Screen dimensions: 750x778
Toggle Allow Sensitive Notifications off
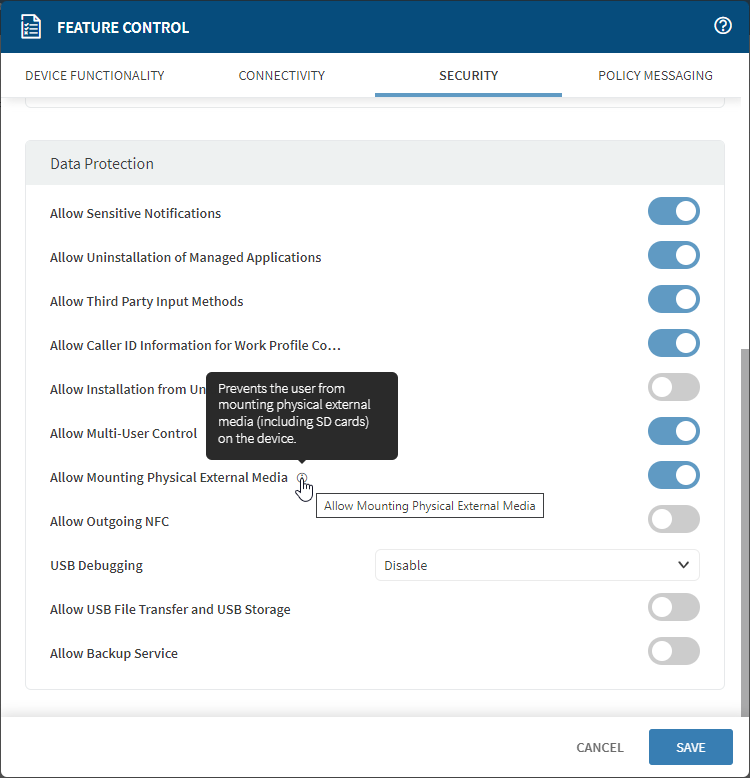pyautogui.click(x=674, y=211)
